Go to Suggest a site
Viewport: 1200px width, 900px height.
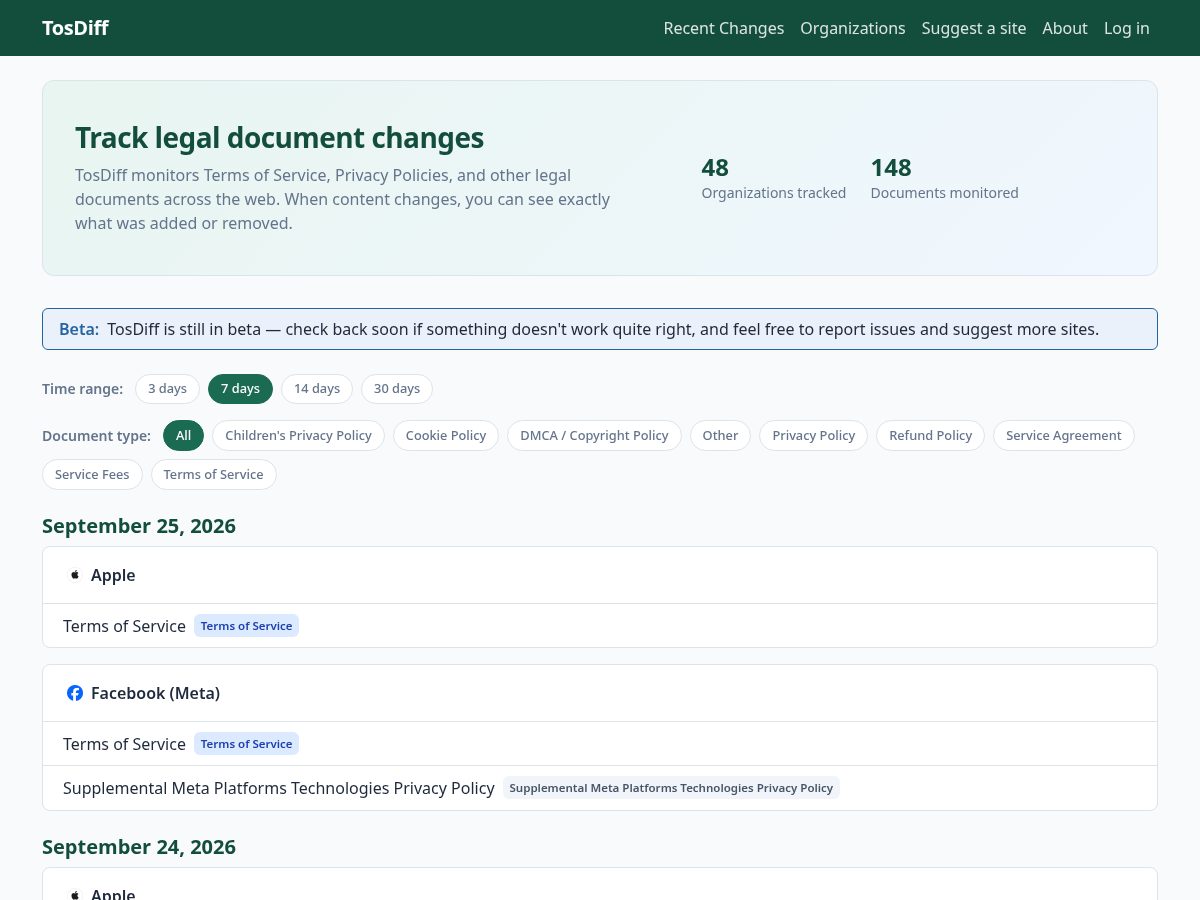[x=974, y=28]
